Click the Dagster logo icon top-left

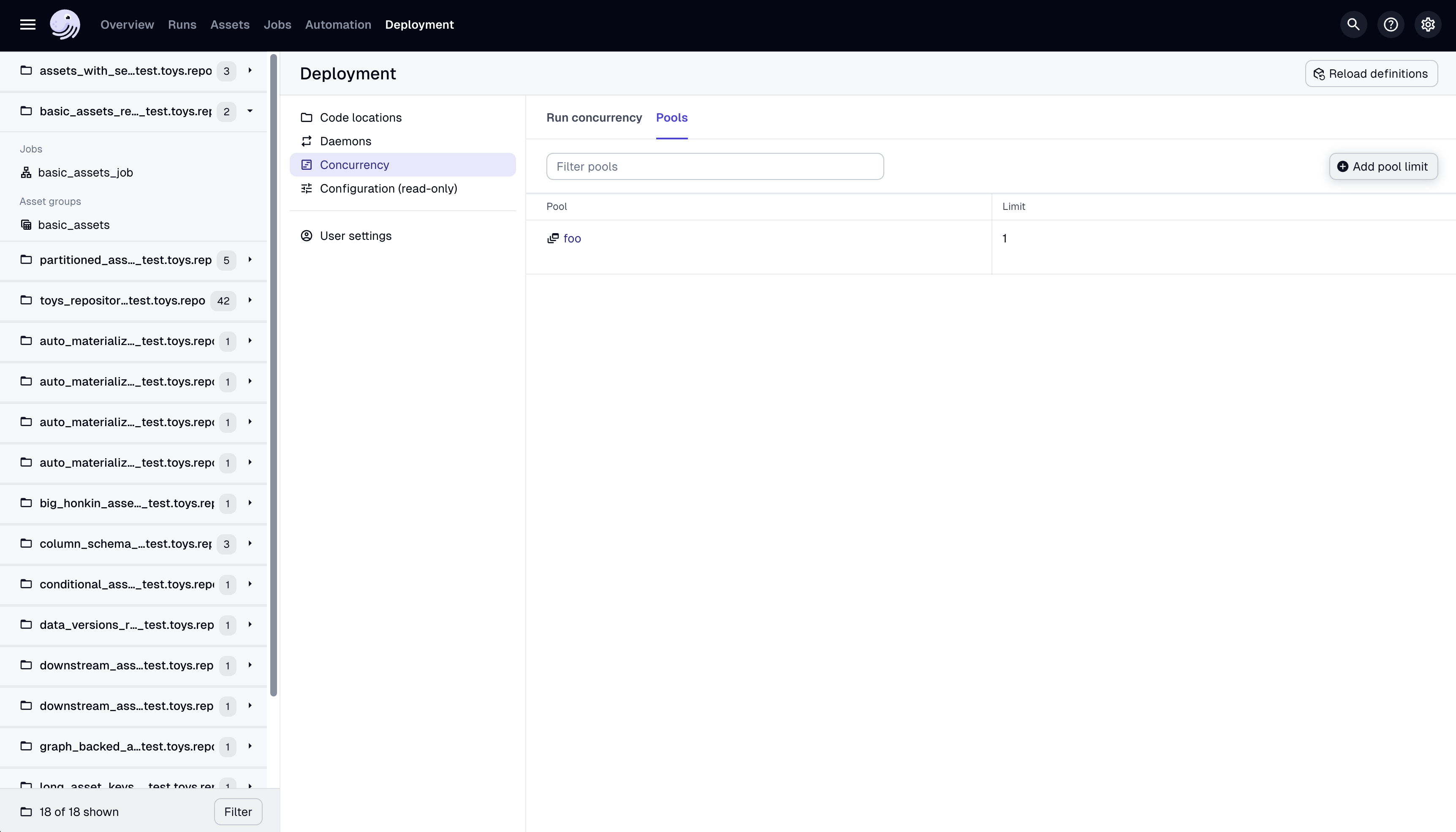[x=64, y=24]
